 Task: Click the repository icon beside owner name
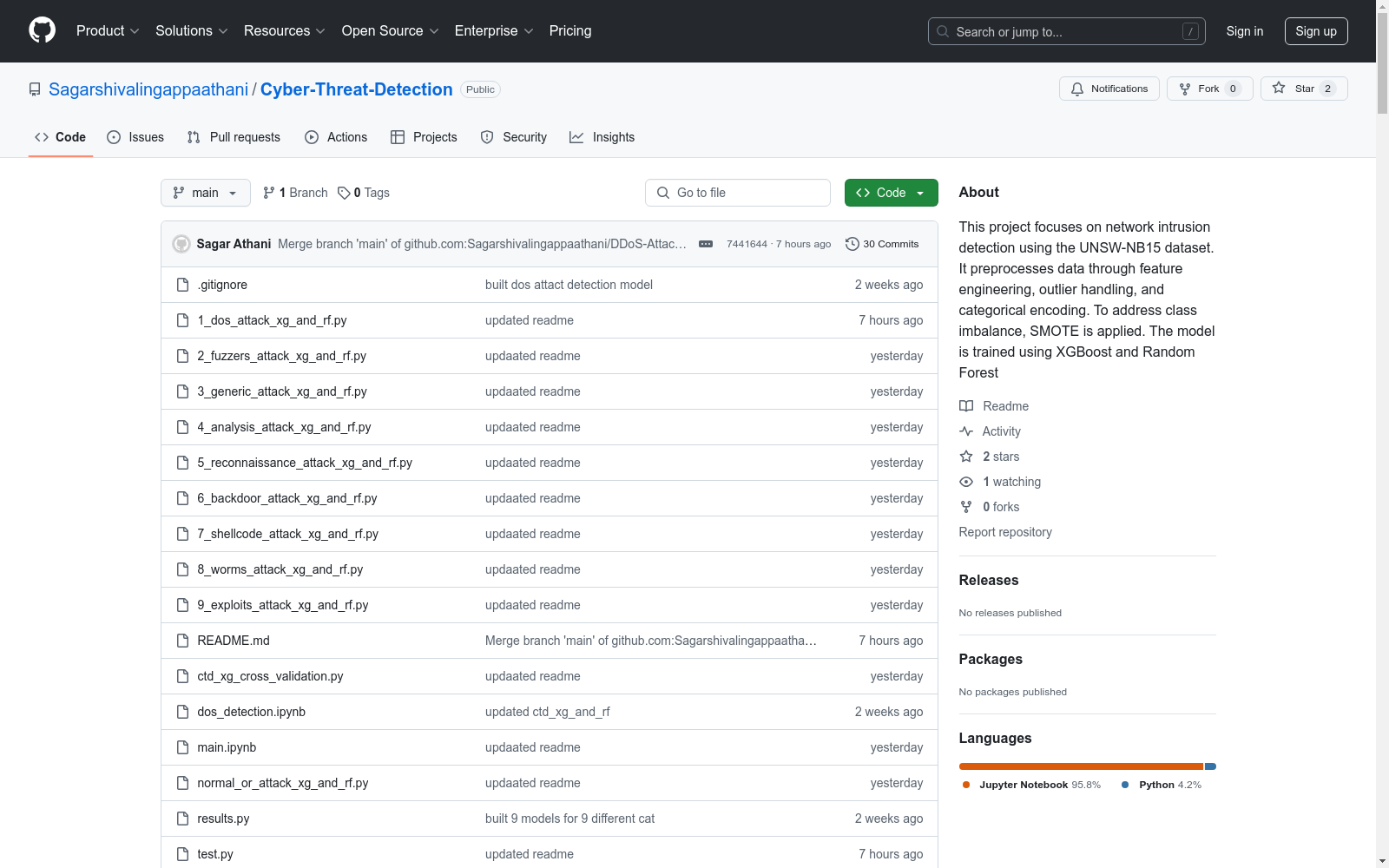pos(35,89)
